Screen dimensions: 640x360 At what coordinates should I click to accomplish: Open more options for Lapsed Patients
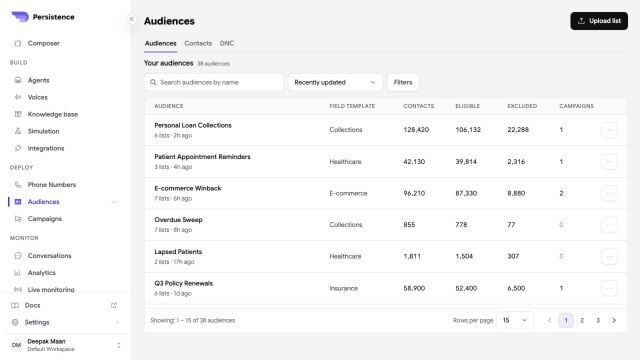pos(609,256)
